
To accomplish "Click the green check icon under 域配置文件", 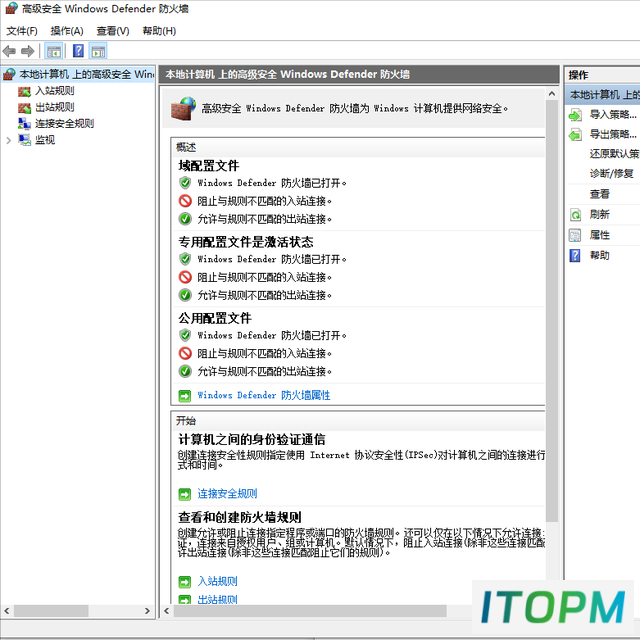I will [x=185, y=219].
